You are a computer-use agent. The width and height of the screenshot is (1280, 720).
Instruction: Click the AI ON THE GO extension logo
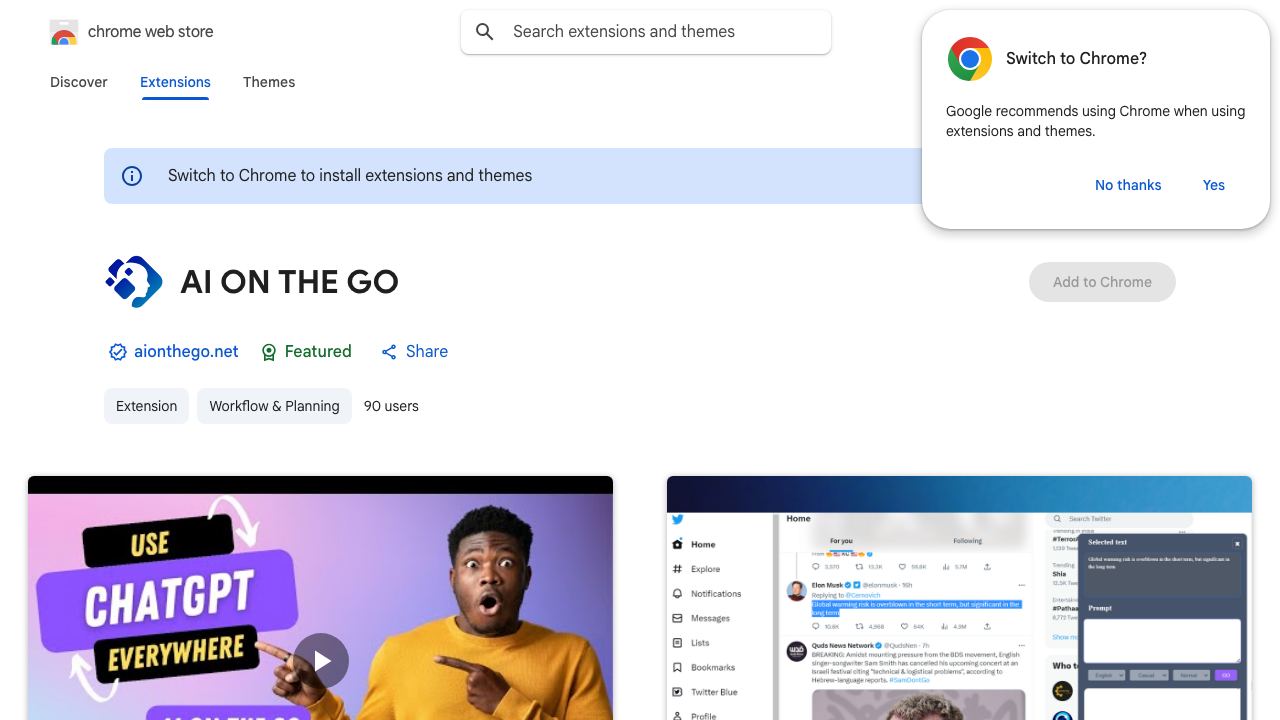134,282
